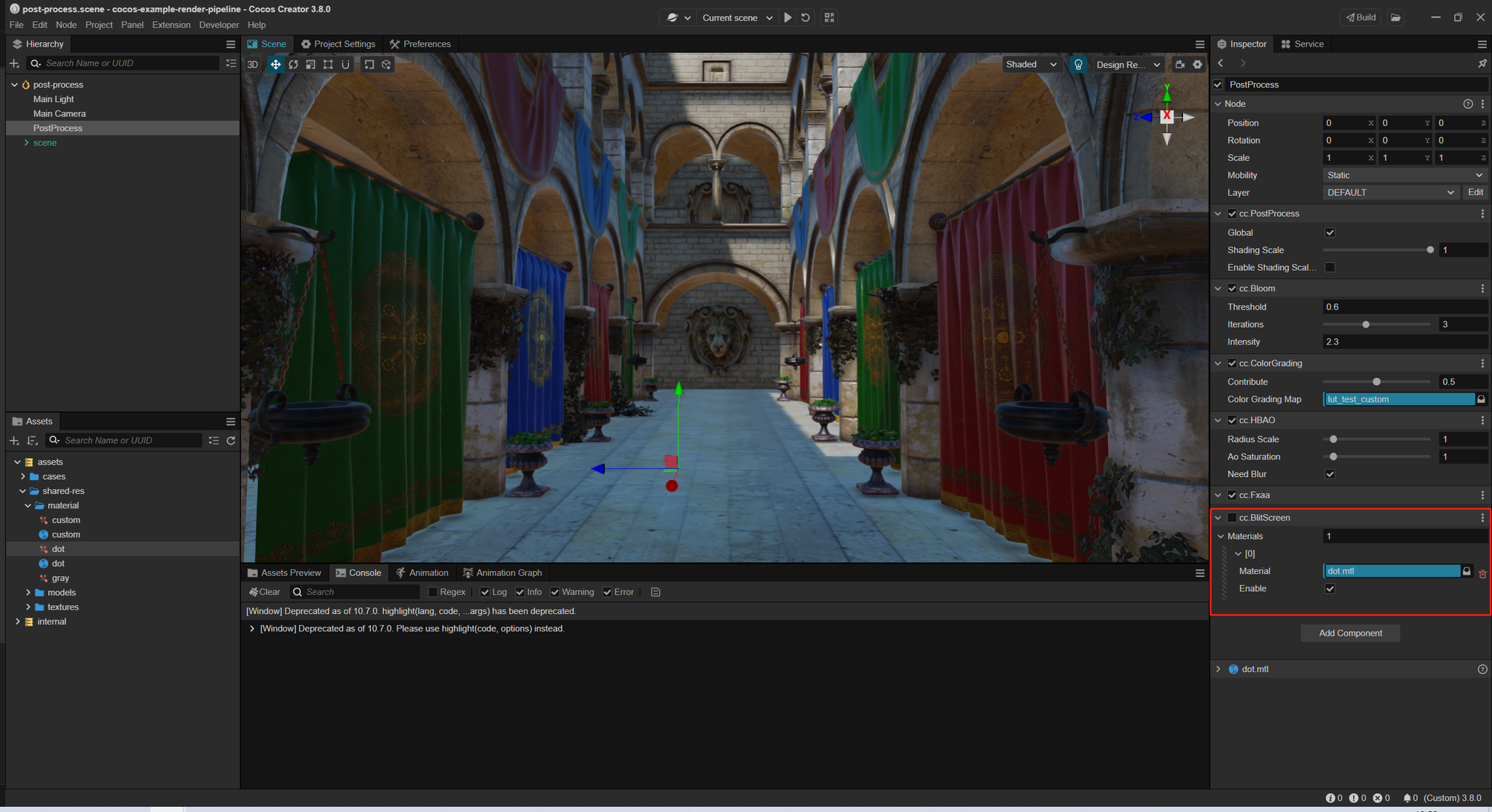The height and width of the screenshot is (812, 1492).
Task: Go back in Inspector history
Action: point(1221,63)
